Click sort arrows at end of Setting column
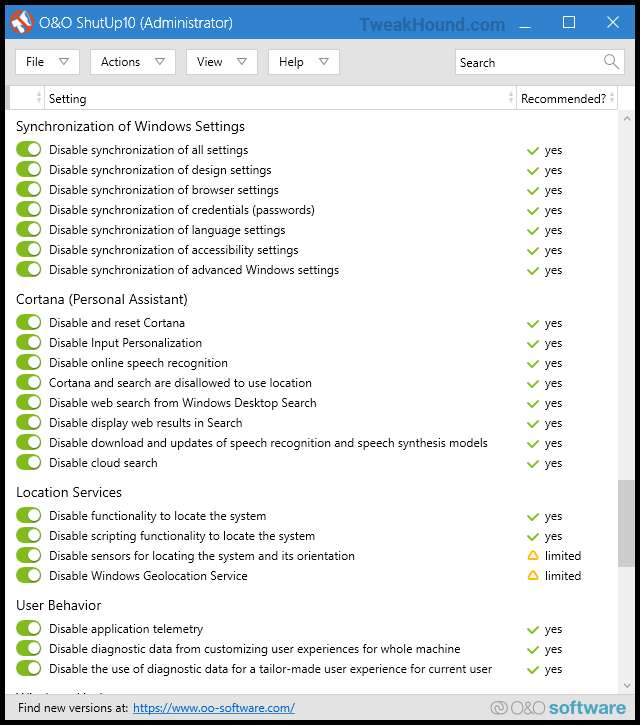The width and height of the screenshot is (640, 725). click(511, 98)
